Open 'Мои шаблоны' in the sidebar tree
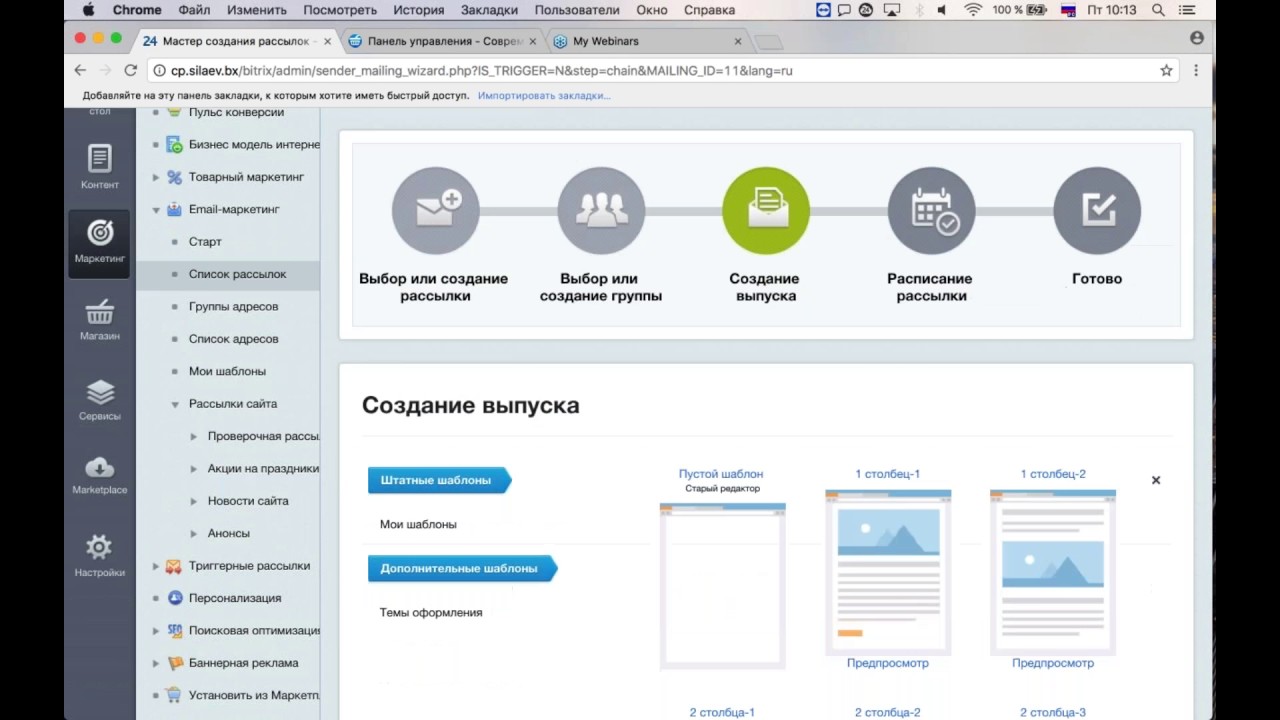 227,371
